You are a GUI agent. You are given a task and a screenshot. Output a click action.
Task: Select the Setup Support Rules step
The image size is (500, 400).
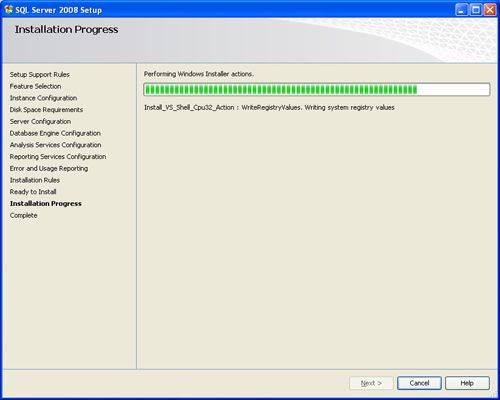click(x=40, y=74)
